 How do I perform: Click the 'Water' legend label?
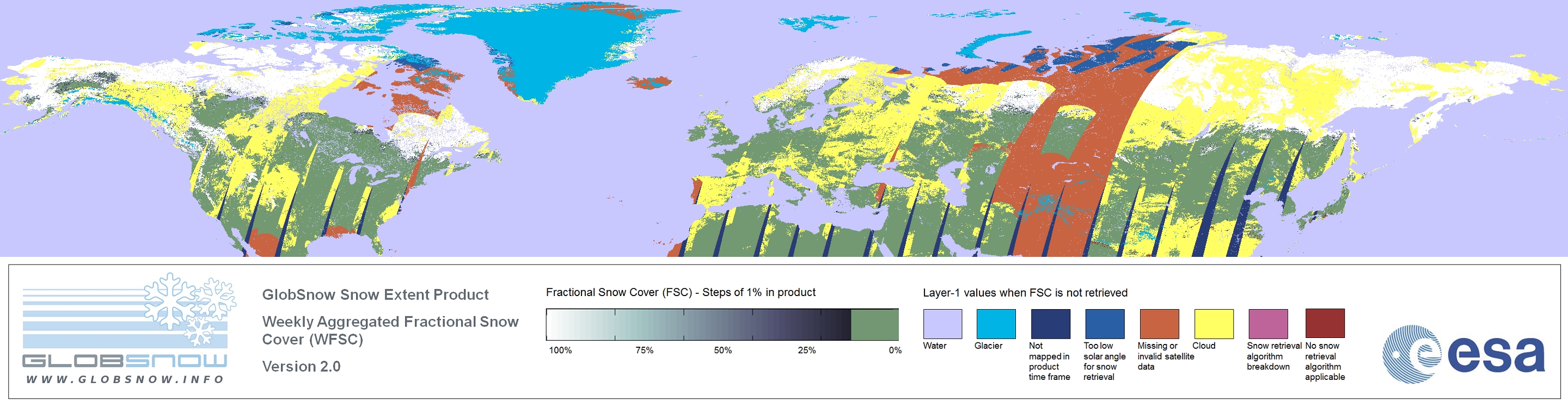pos(934,346)
